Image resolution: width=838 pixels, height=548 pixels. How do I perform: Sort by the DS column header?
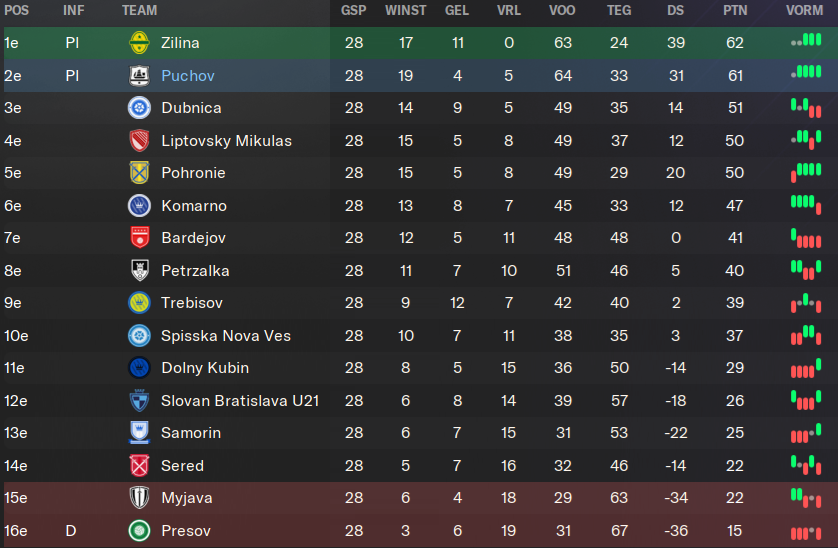(x=676, y=10)
